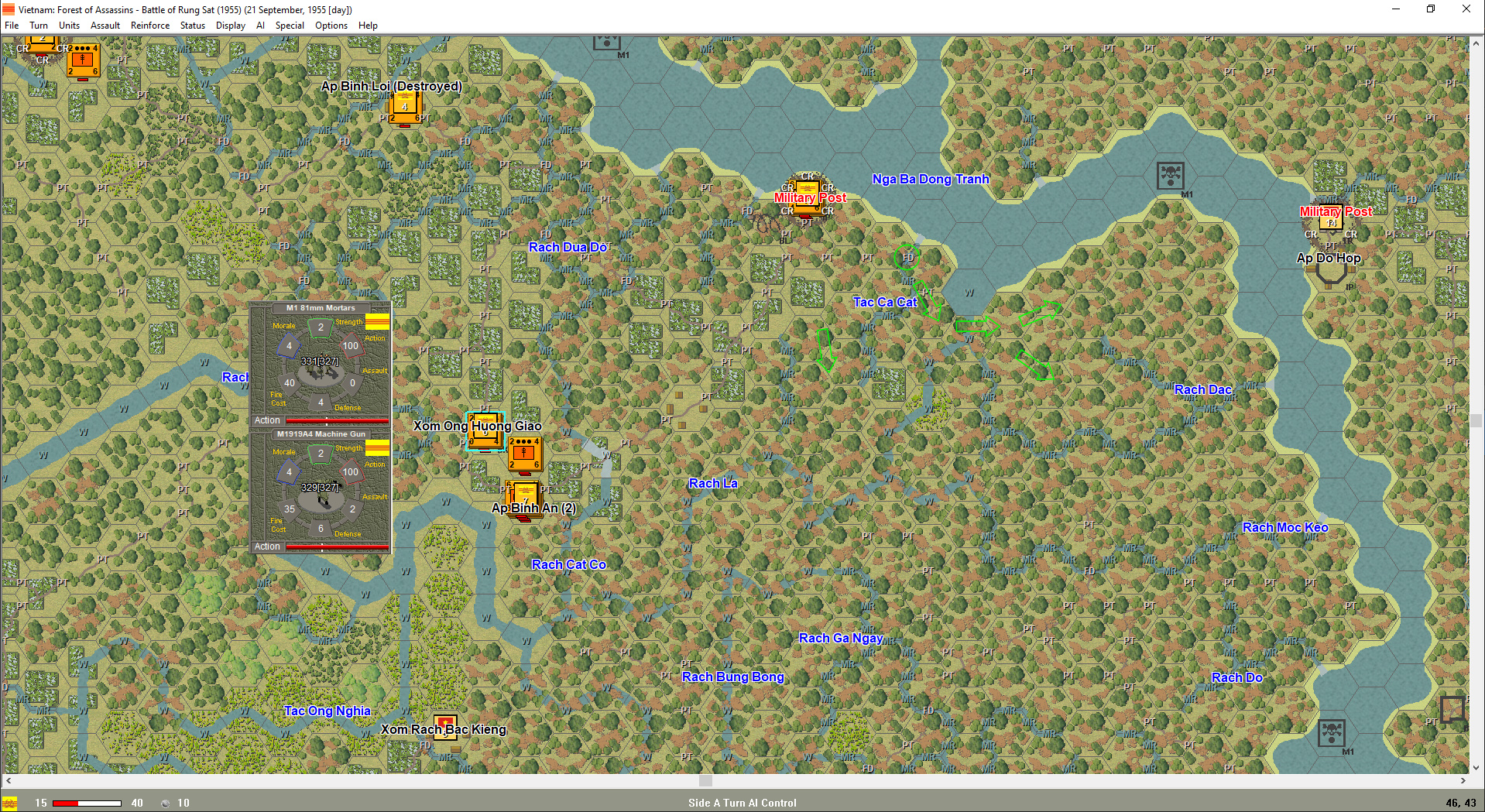
Task: Click the vertical scrollbar down arrow
Action: point(1476,768)
